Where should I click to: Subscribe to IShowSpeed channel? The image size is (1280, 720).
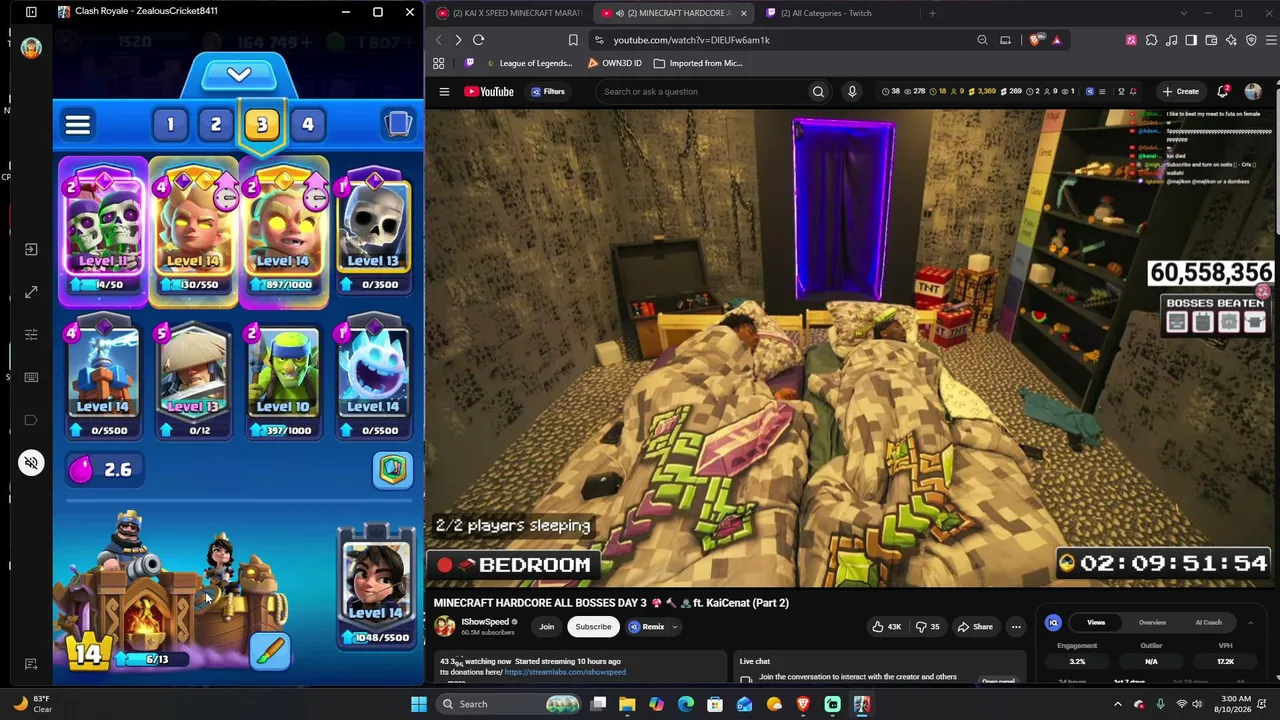tap(593, 627)
